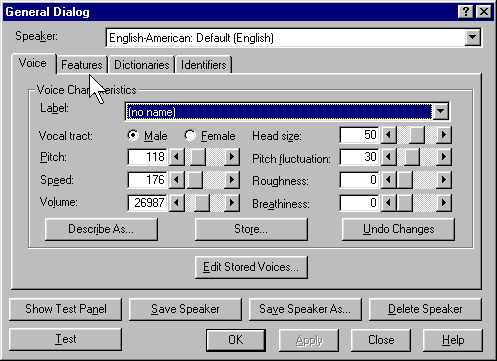Image resolution: width=497 pixels, height=361 pixels.
Task: Open the Dictionaries tab
Action: coord(142,65)
